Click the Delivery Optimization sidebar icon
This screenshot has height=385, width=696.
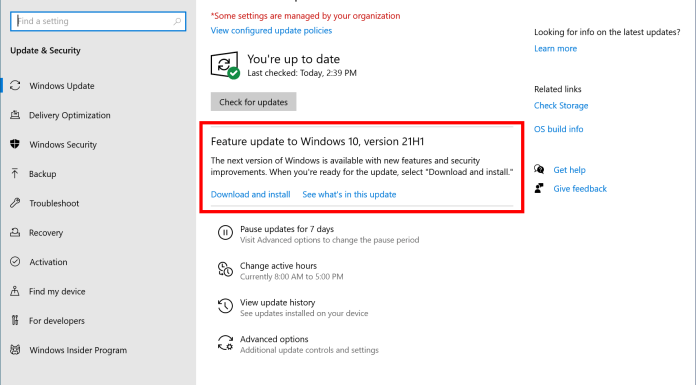15,115
